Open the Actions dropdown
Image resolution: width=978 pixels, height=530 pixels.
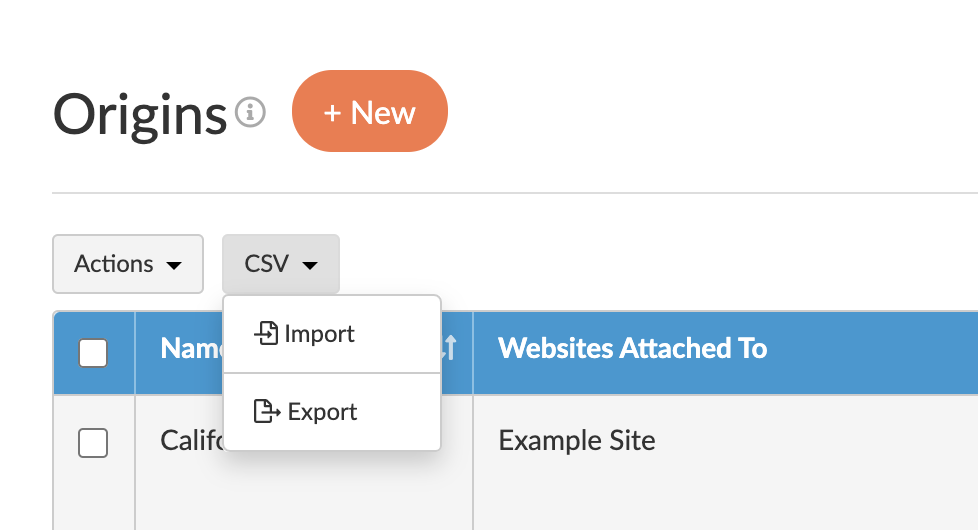(127, 264)
